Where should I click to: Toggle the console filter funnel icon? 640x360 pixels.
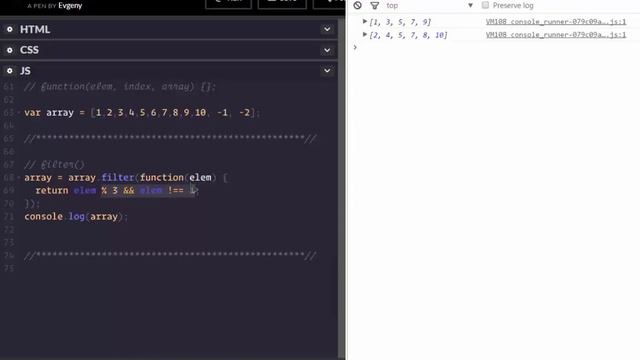(374, 5)
